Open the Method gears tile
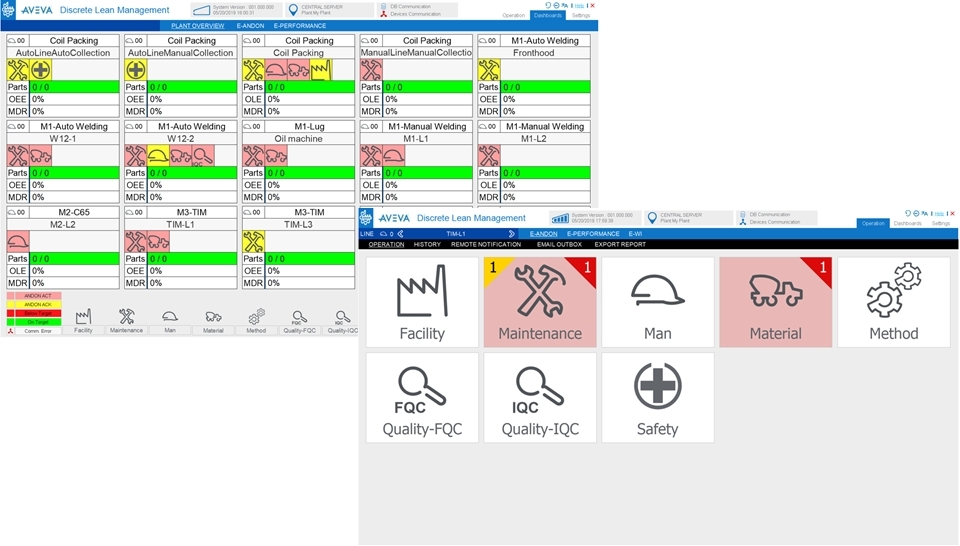960x546 pixels. (x=893, y=302)
